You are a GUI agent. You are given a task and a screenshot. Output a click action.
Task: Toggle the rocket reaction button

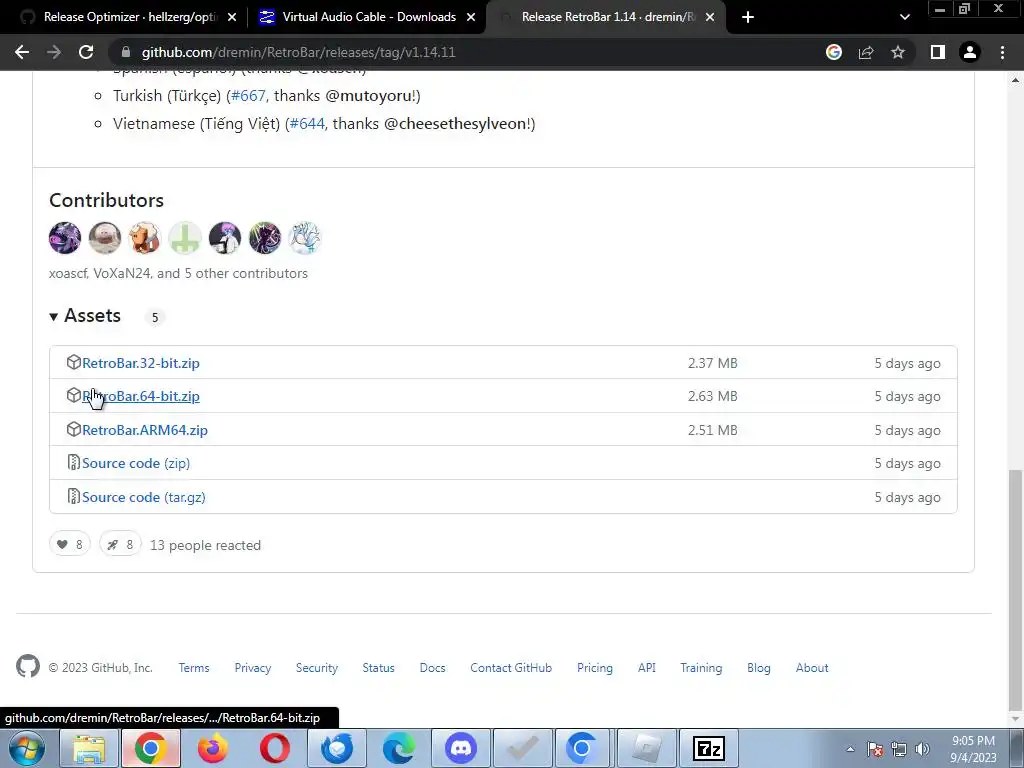click(x=120, y=545)
